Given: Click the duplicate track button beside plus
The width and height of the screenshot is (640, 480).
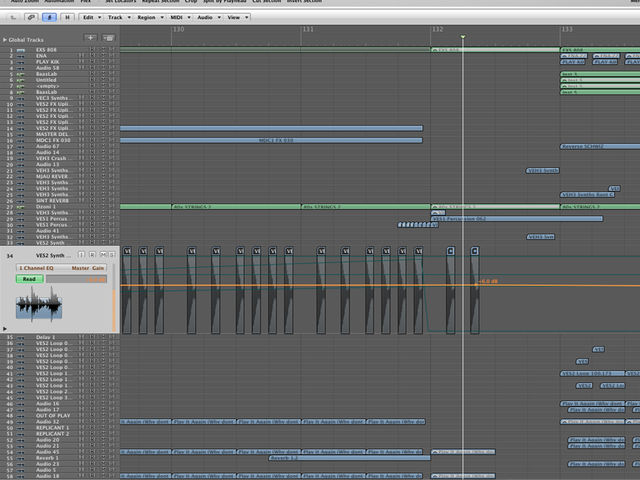Looking at the screenshot, I should coord(108,38).
